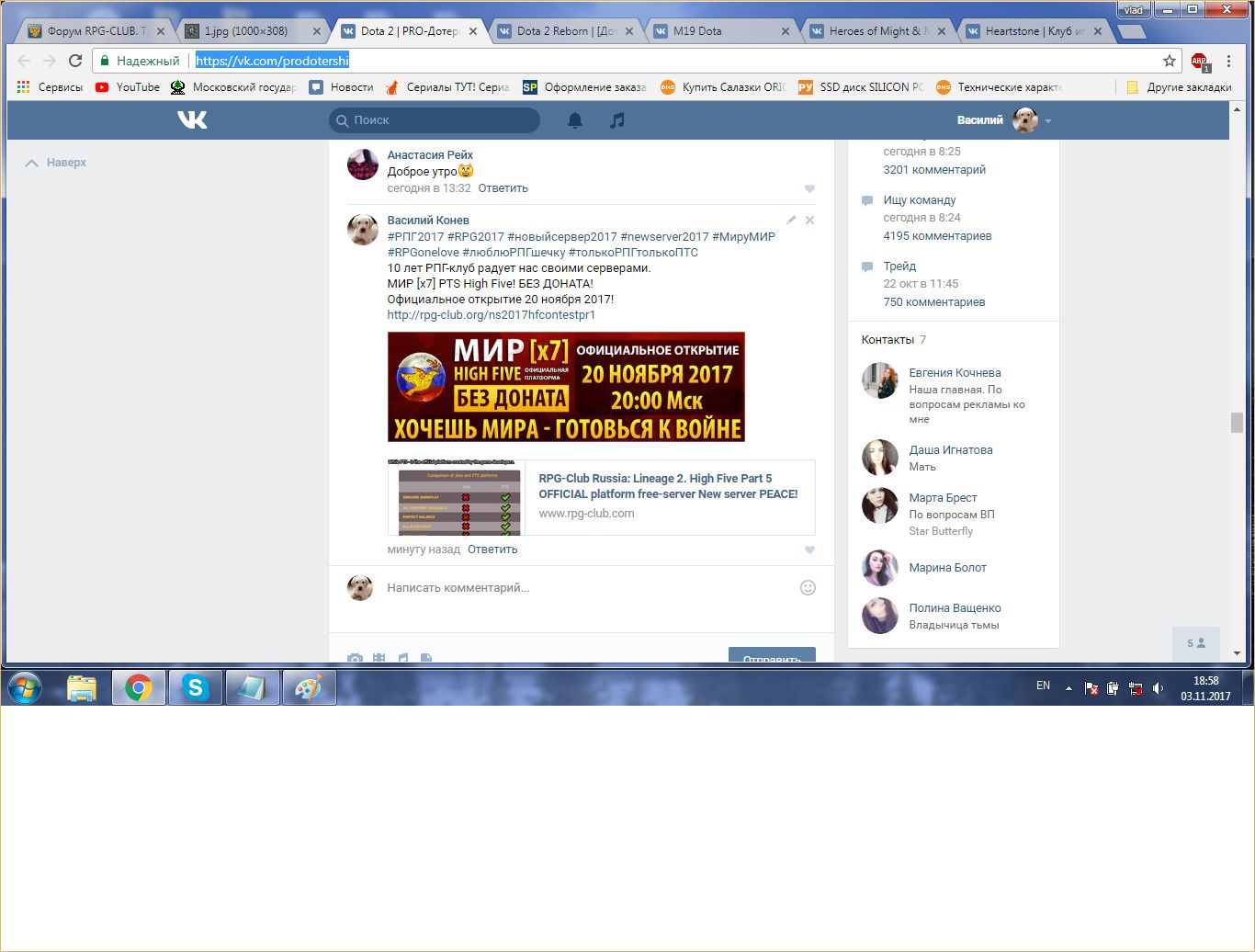The image size is (1255, 952).
Task: Delete Василий Конев's comment with X icon
Action: 809,221
